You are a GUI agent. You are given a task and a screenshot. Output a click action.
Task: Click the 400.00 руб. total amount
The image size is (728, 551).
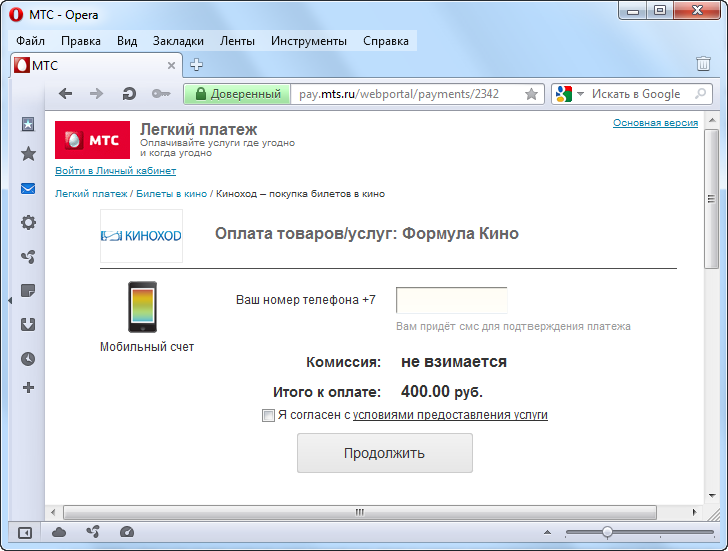(x=442, y=392)
